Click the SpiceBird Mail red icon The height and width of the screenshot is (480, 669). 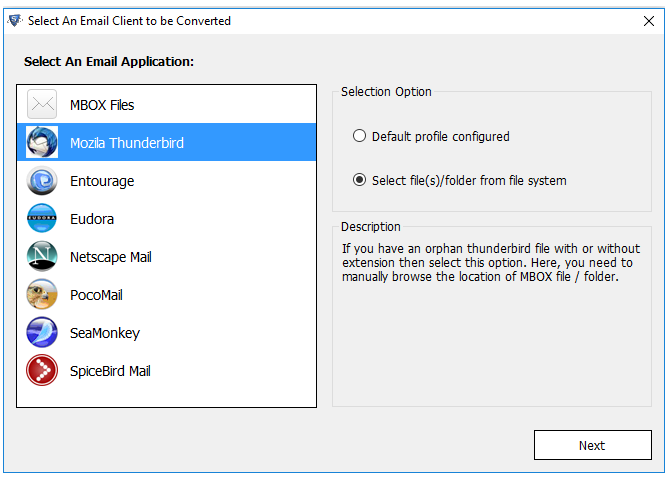tap(42, 370)
